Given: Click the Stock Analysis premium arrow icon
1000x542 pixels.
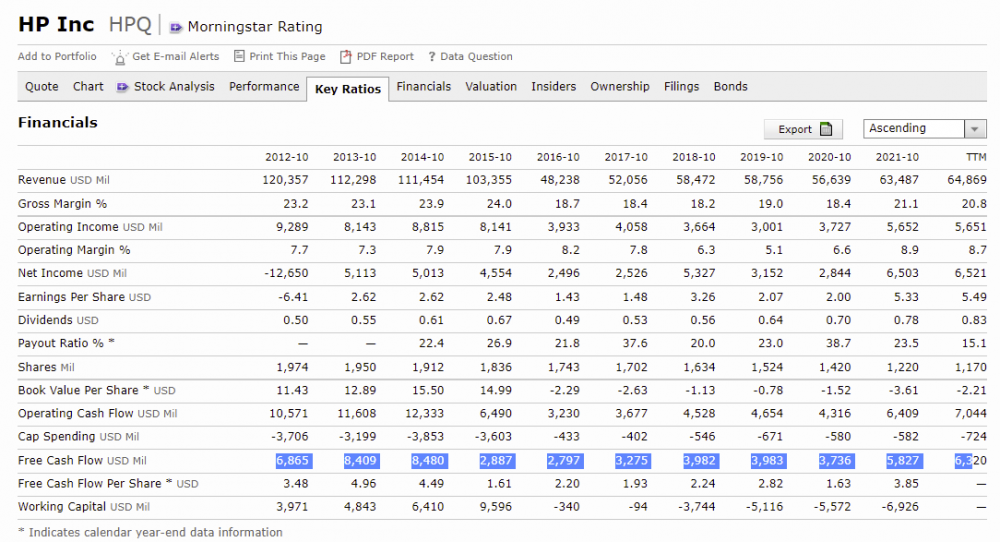Looking at the screenshot, I should [x=122, y=87].
